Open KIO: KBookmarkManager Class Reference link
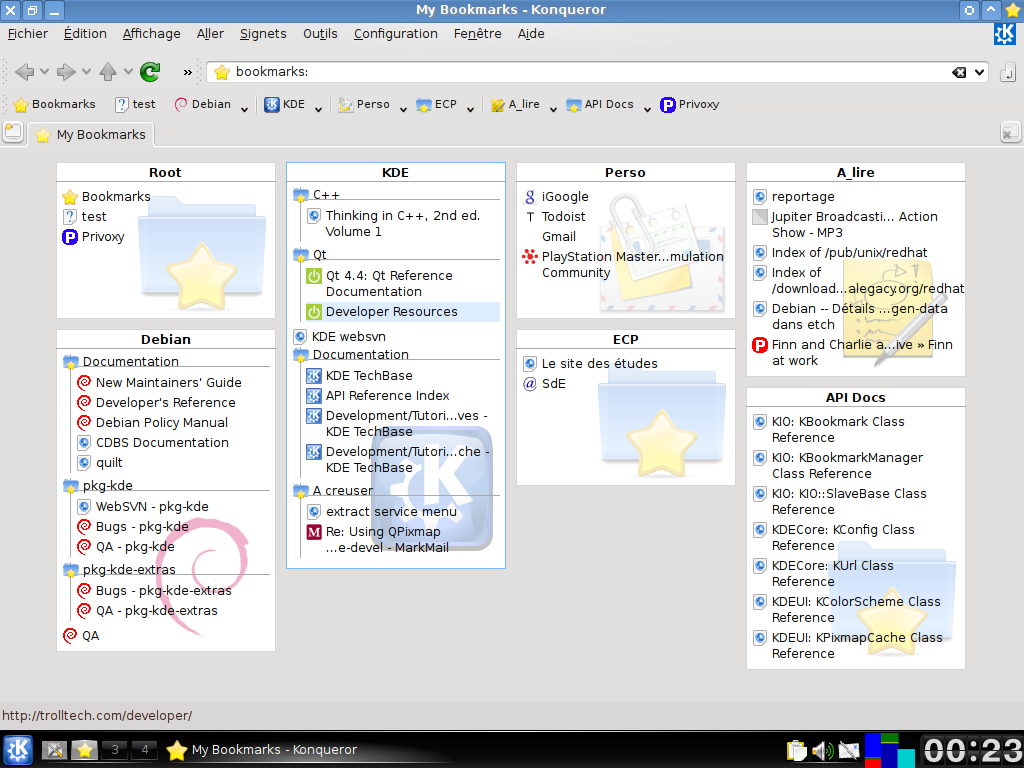The image size is (1024, 768). point(848,466)
